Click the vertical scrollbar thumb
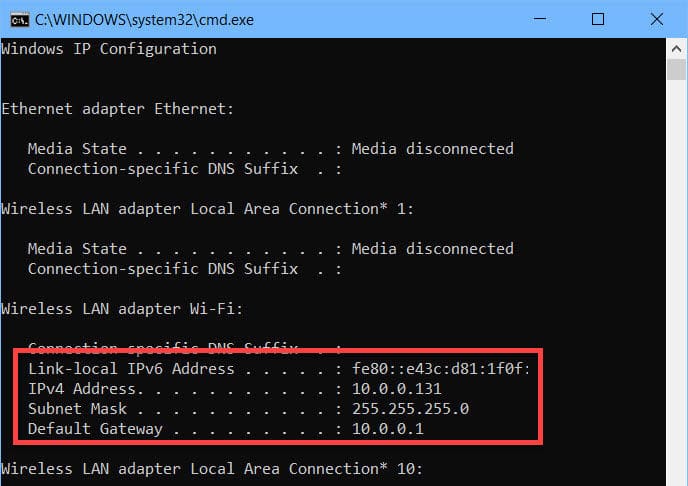This screenshot has height=486, width=688. [676, 70]
